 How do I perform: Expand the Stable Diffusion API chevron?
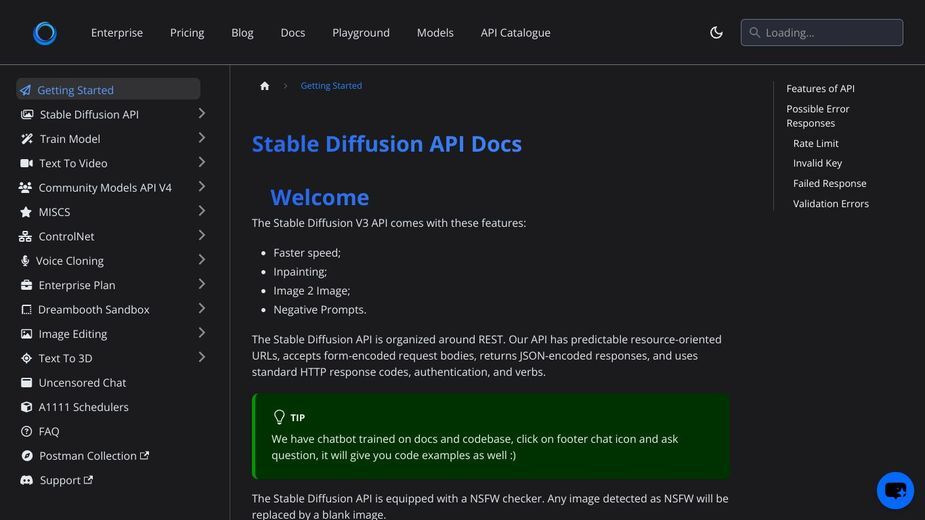point(202,113)
